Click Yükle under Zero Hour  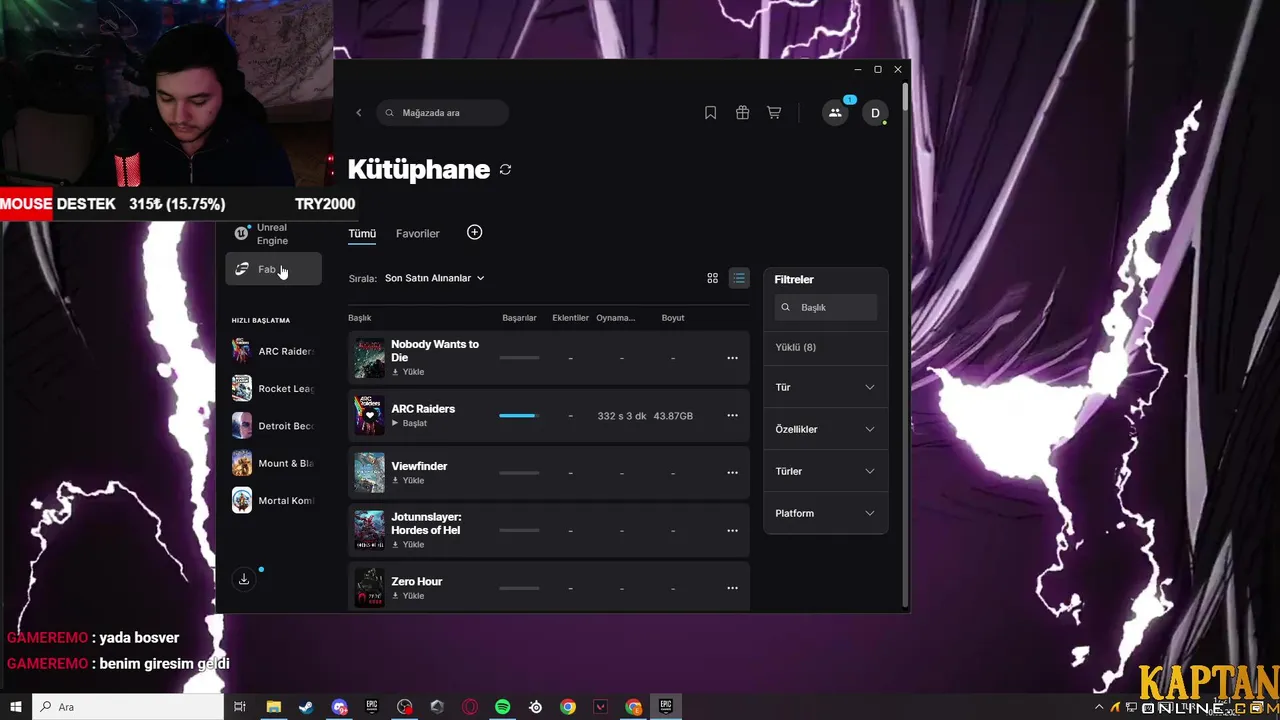[x=408, y=596]
